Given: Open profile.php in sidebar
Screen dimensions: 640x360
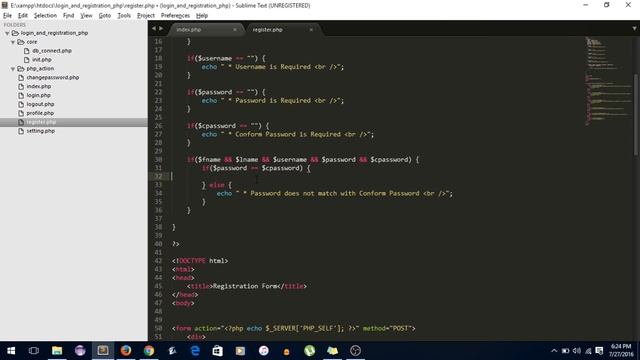Looking at the screenshot, I should pos(40,113).
